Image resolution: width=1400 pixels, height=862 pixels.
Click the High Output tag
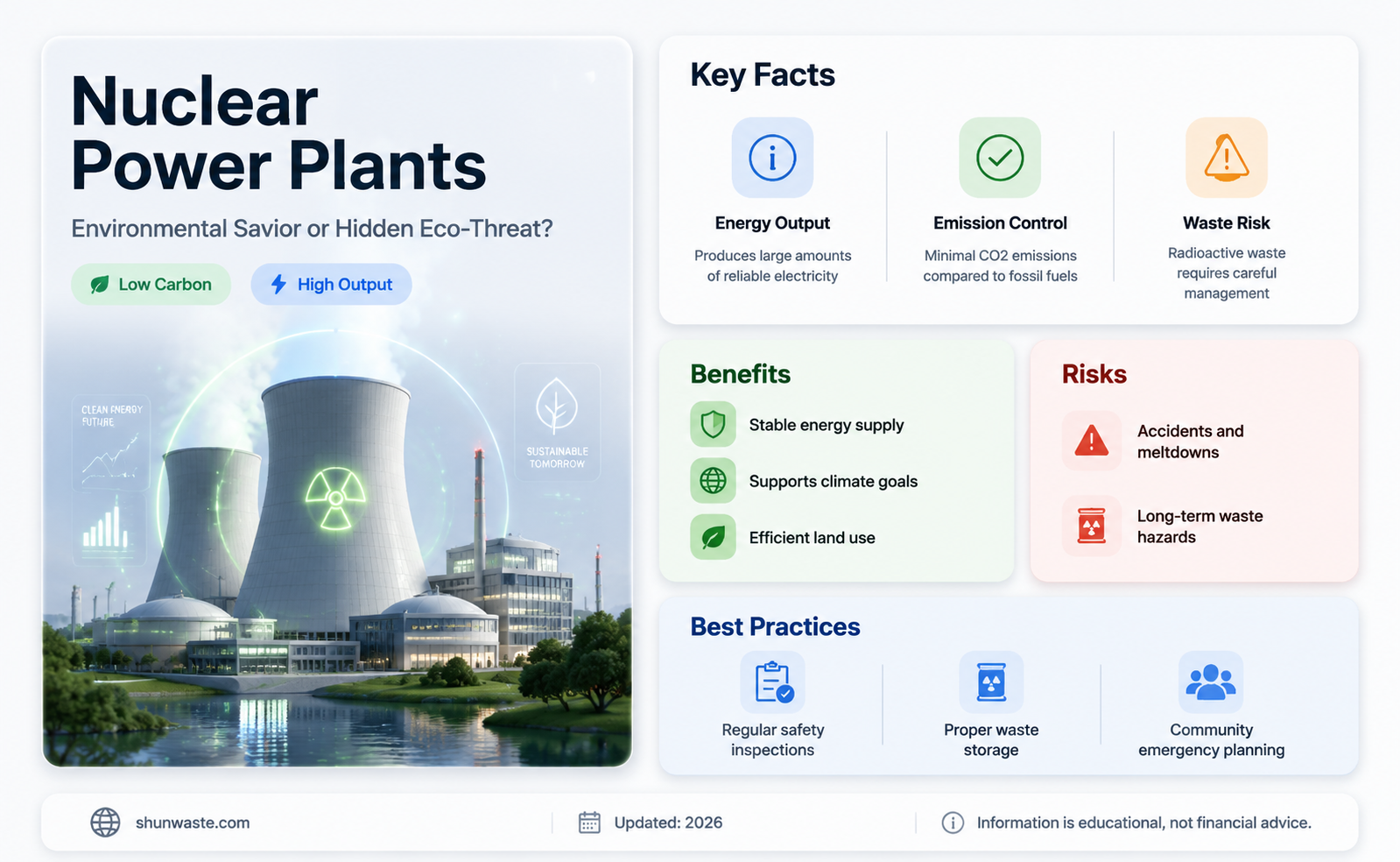point(331,285)
